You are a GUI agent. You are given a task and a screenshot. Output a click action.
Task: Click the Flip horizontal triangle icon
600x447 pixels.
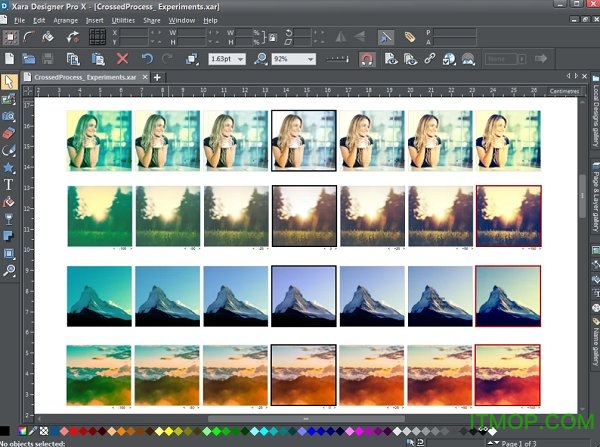point(341,37)
